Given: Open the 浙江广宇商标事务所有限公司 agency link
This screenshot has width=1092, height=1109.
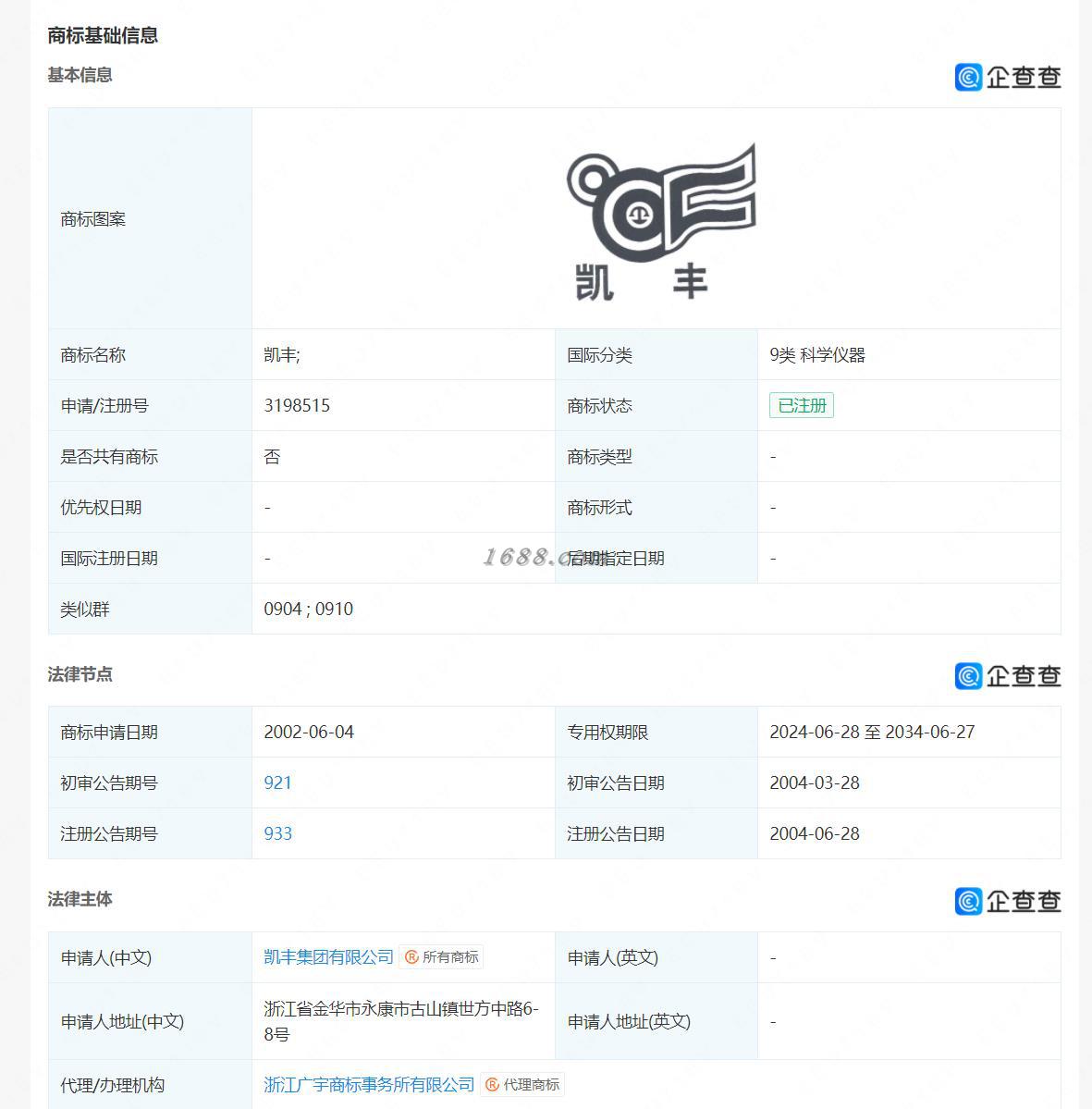Looking at the screenshot, I should point(369,1084).
